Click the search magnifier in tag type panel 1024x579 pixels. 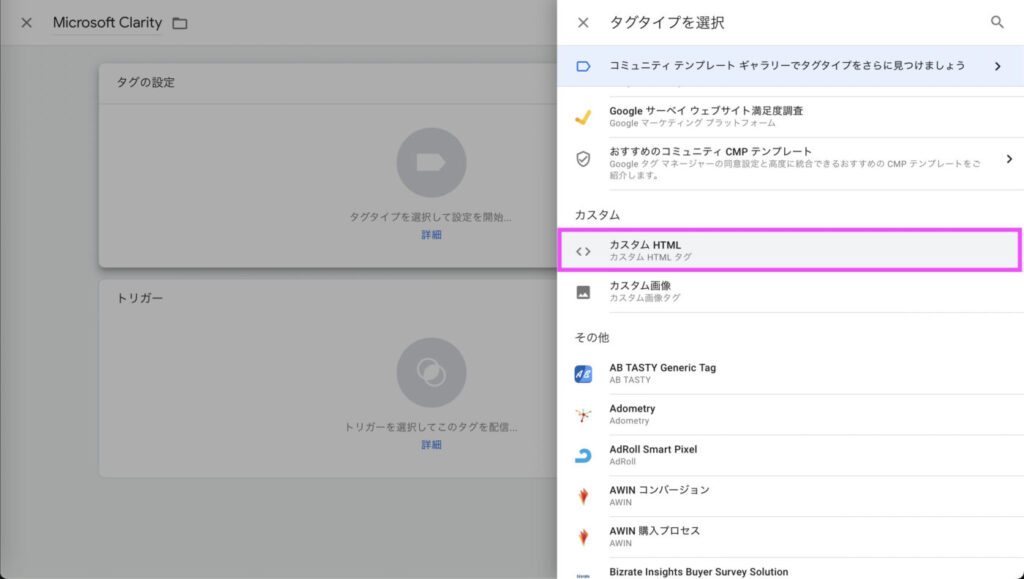coord(997,22)
